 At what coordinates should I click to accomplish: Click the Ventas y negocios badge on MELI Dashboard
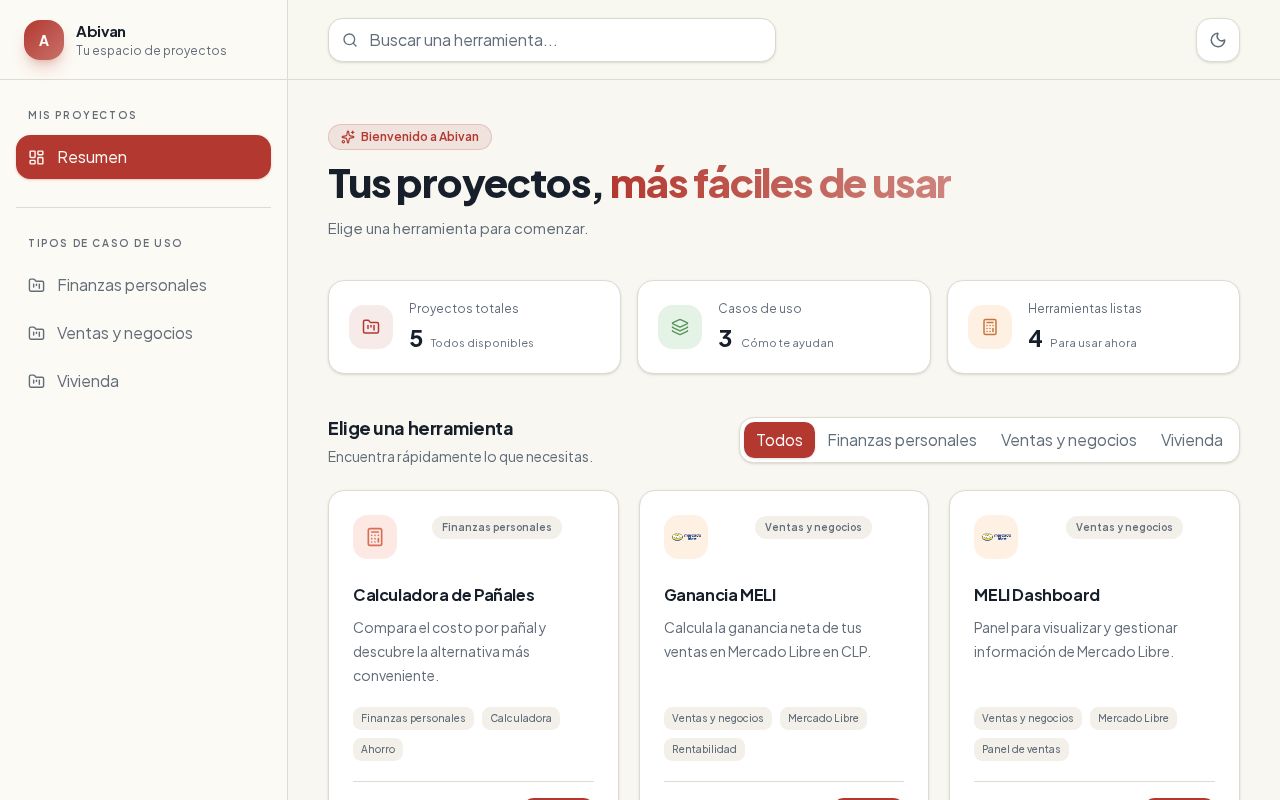[1124, 527]
